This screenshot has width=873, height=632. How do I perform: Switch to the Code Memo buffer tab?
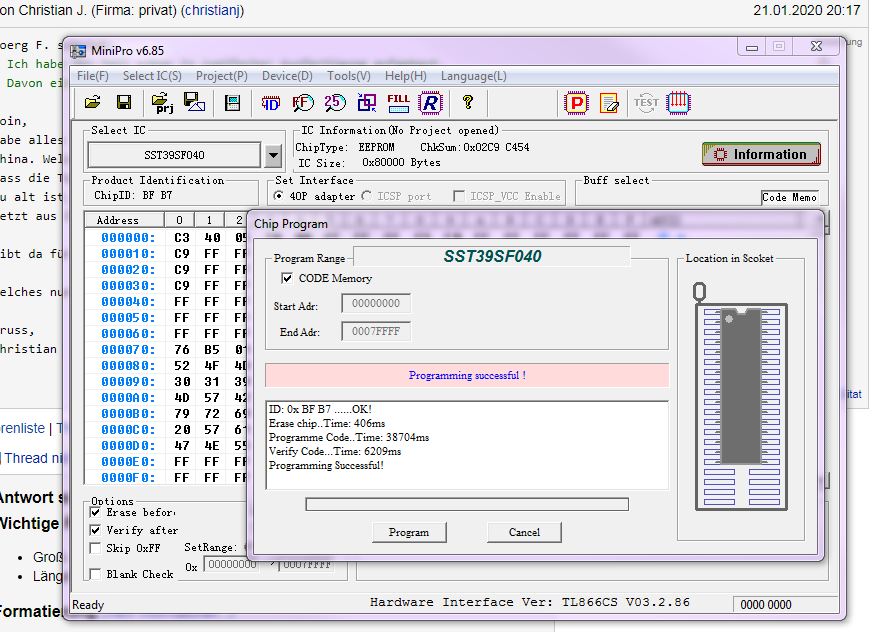click(x=789, y=197)
